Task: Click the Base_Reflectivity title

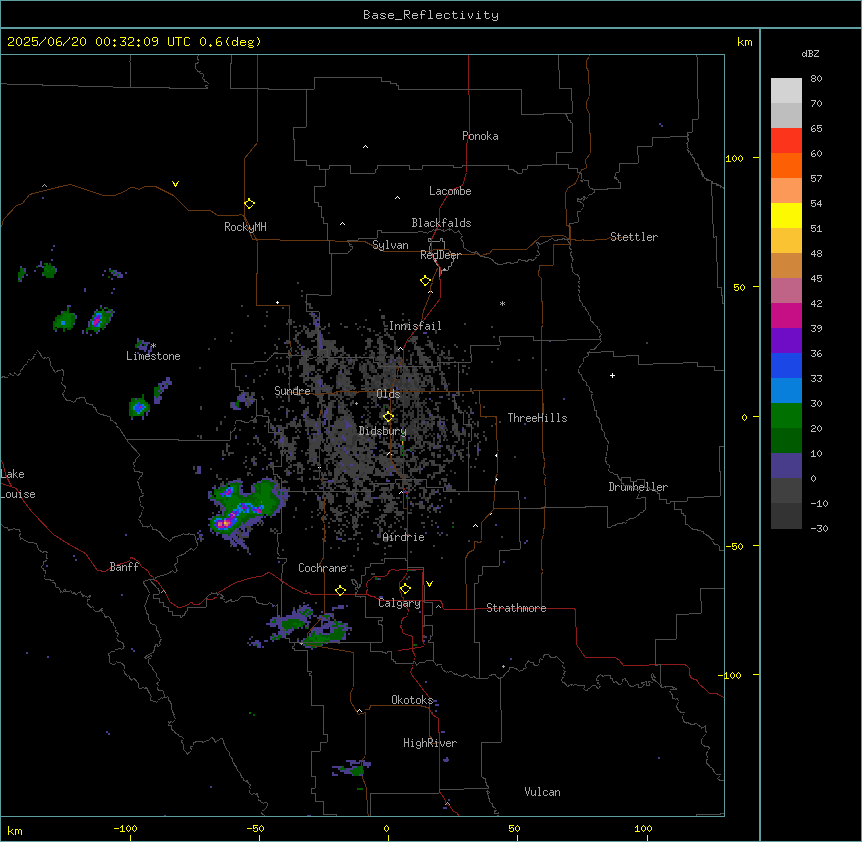Action: pyautogui.click(x=431, y=15)
